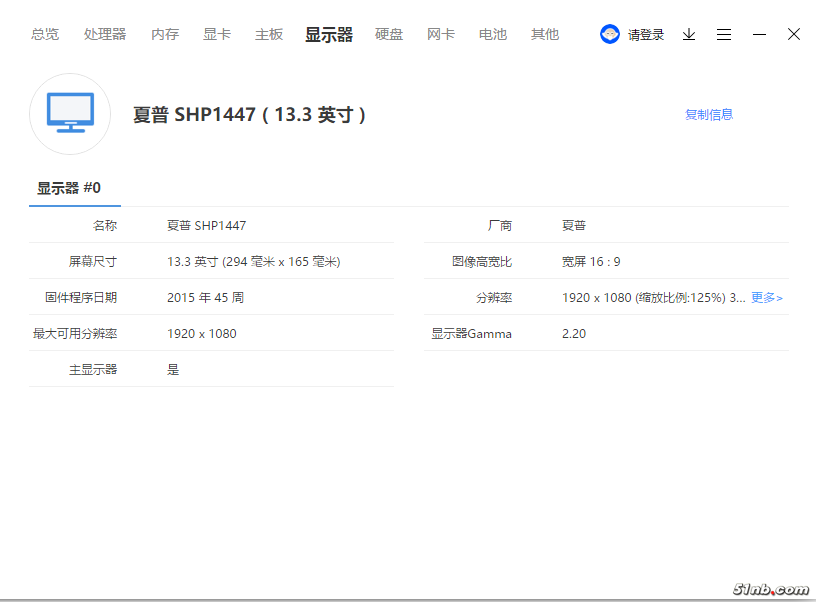Click the 固件程序日期 label

point(81,298)
